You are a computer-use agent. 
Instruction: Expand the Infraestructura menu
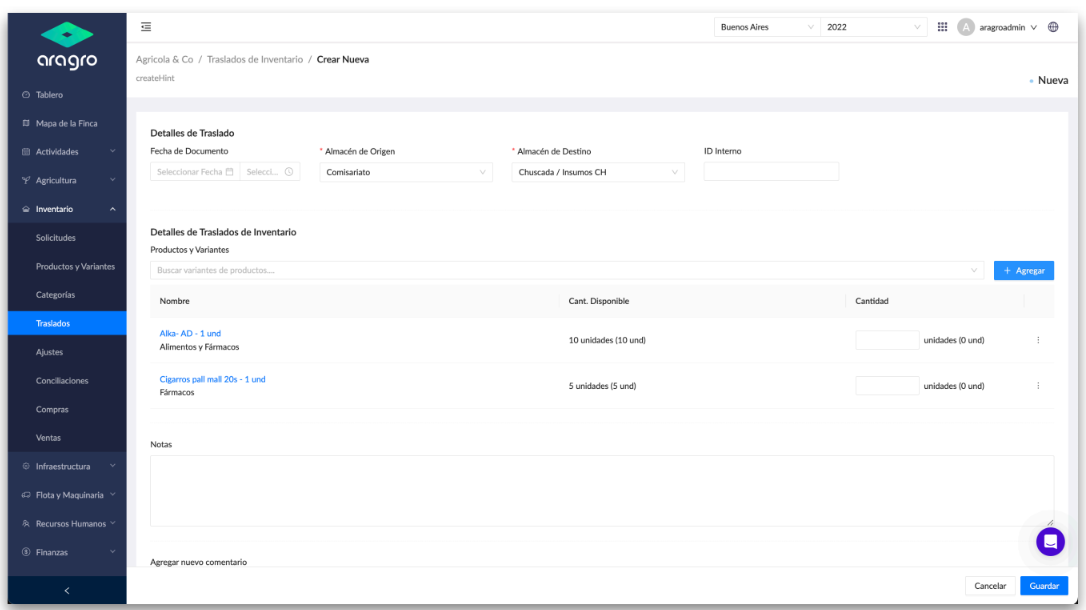pyautogui.click(x=67, y=466)
